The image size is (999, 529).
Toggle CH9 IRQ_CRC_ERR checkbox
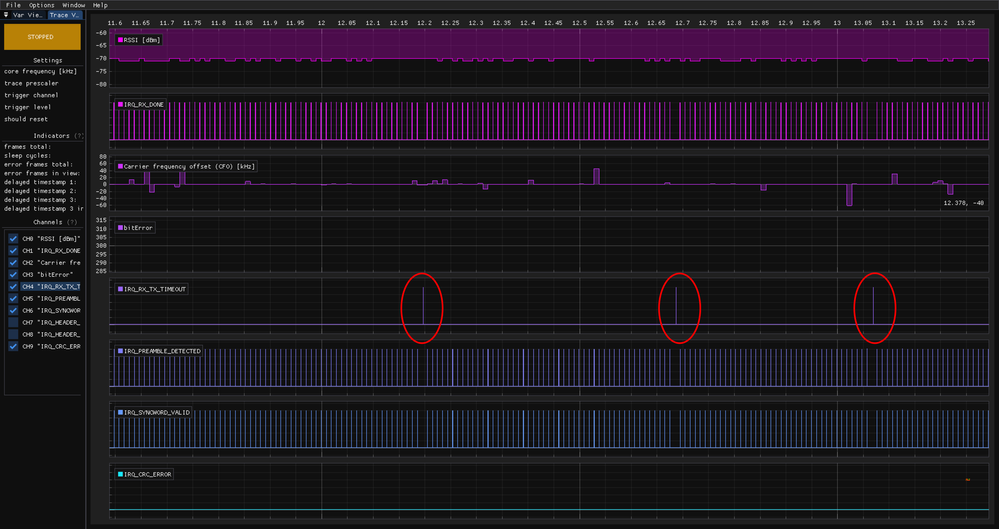pyautogui.click(x=13, y=347)
